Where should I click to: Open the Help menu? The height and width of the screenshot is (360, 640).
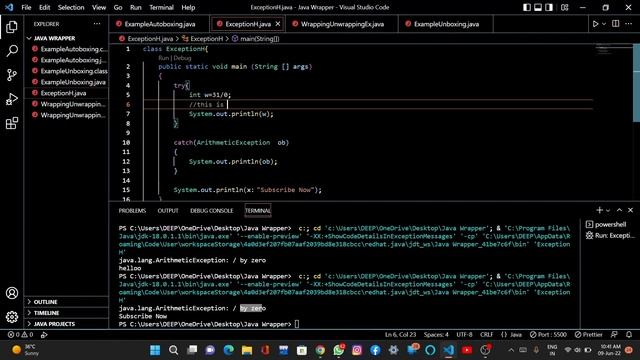188,7
